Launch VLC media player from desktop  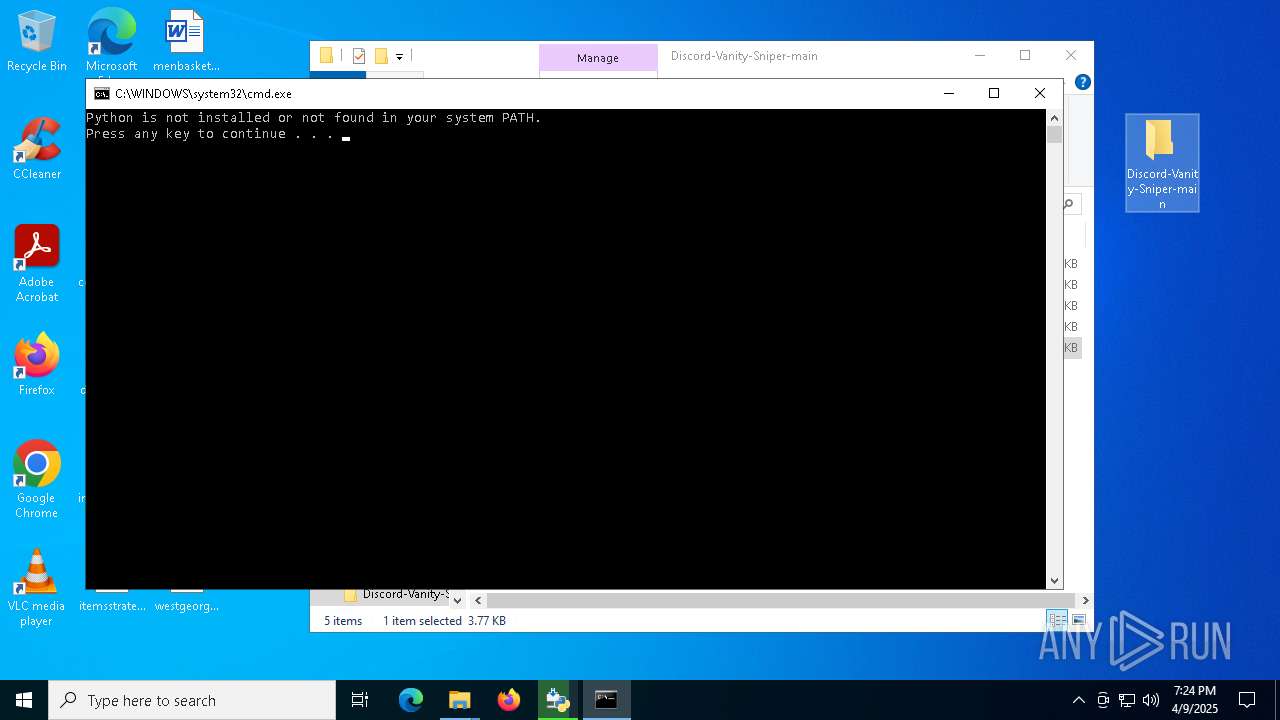(x=37, y=588)
